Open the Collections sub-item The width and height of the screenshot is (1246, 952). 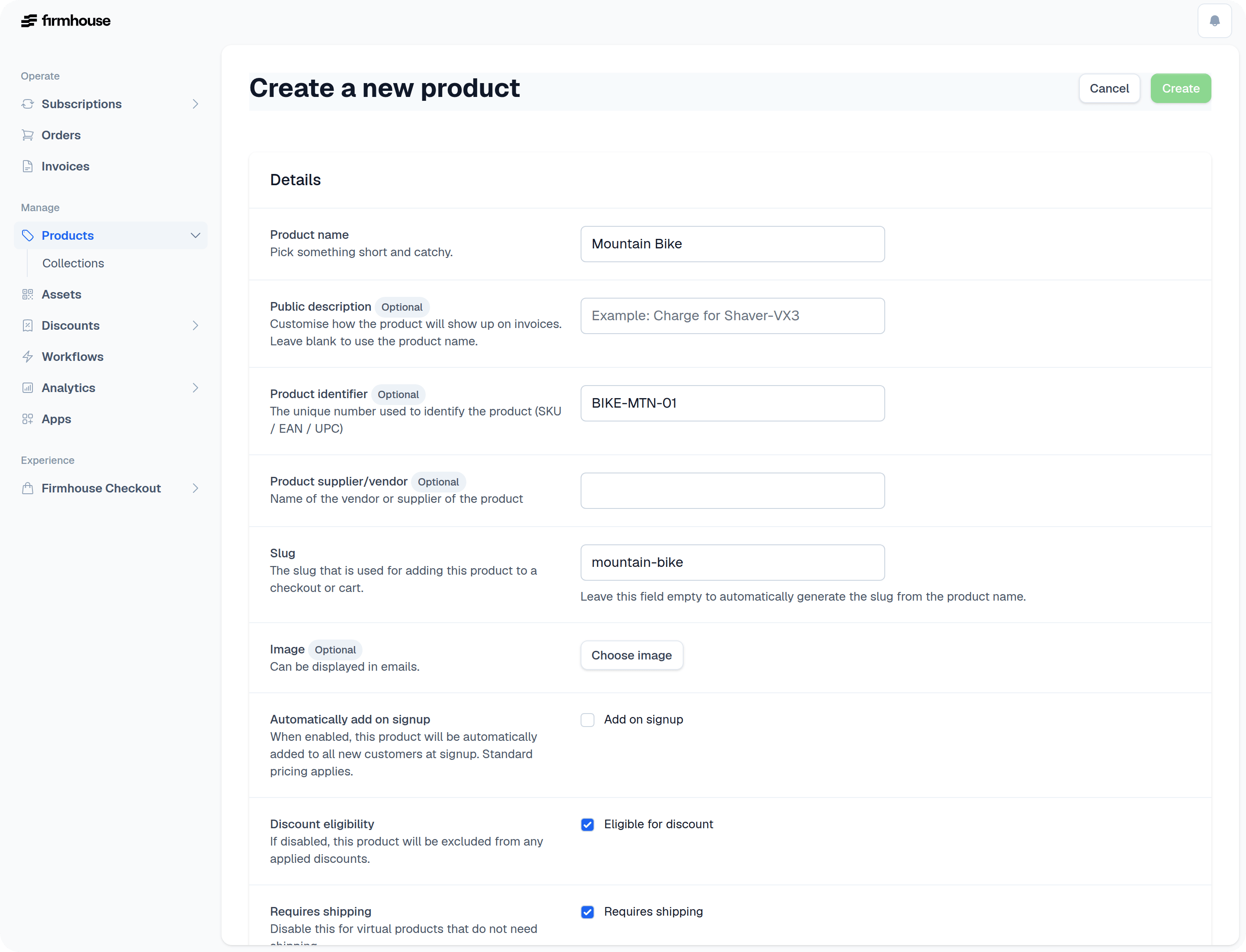coord(73,263)
